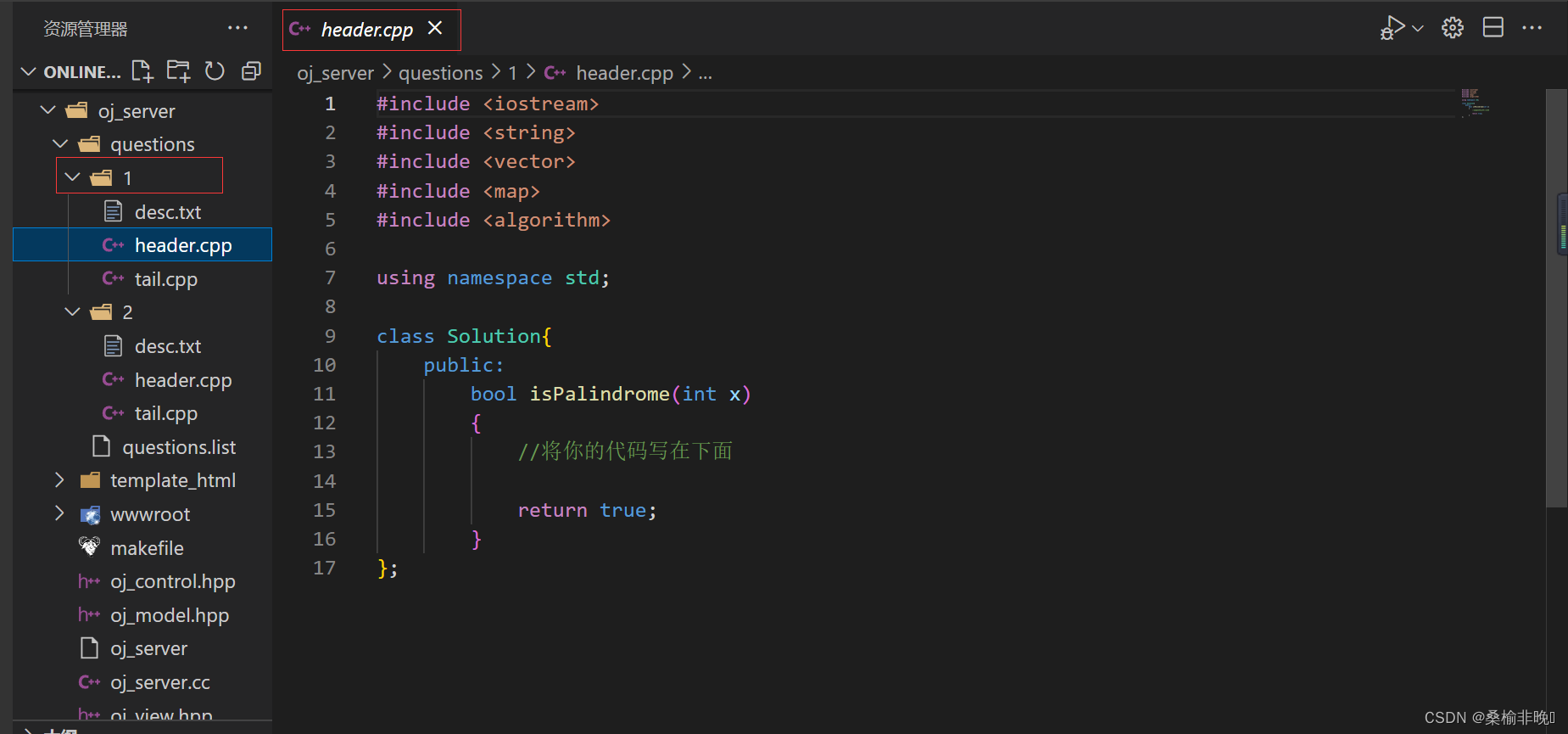The width and height of the screenshot is (1568, 734).
Task: Collapse the ONLINE workspace section
Action: pos(28,71)
